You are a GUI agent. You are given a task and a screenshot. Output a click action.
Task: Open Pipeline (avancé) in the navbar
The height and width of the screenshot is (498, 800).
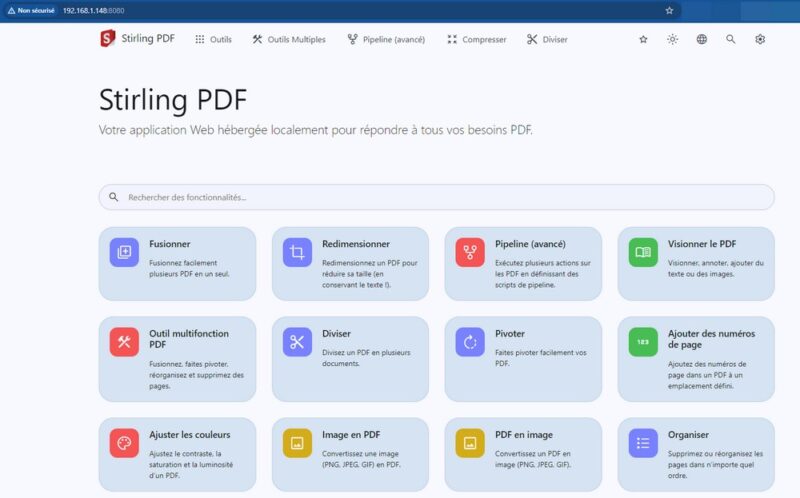coord(386,39)
